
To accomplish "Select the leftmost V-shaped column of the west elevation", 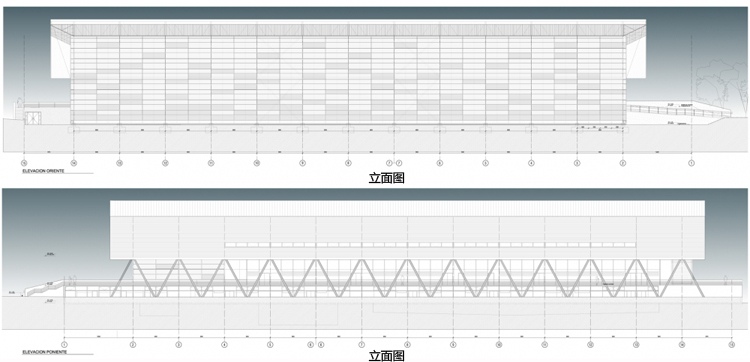I will 133,278.
